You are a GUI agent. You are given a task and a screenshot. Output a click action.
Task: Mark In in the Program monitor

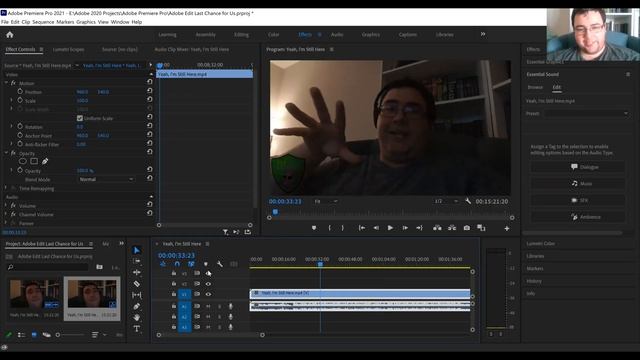point(329,228)
